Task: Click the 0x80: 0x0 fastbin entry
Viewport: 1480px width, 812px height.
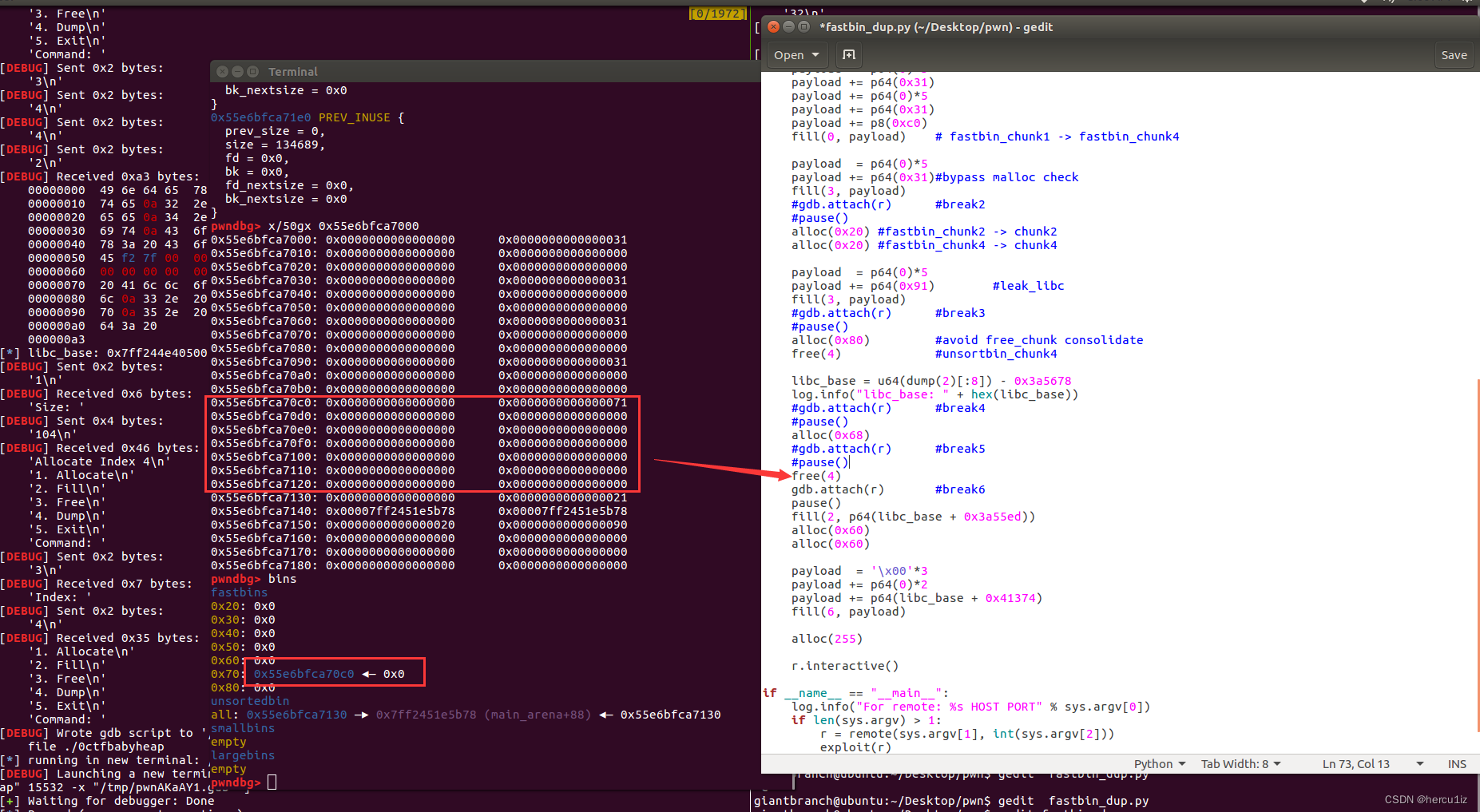Action: pyautogui.click(x=243, y=687)
